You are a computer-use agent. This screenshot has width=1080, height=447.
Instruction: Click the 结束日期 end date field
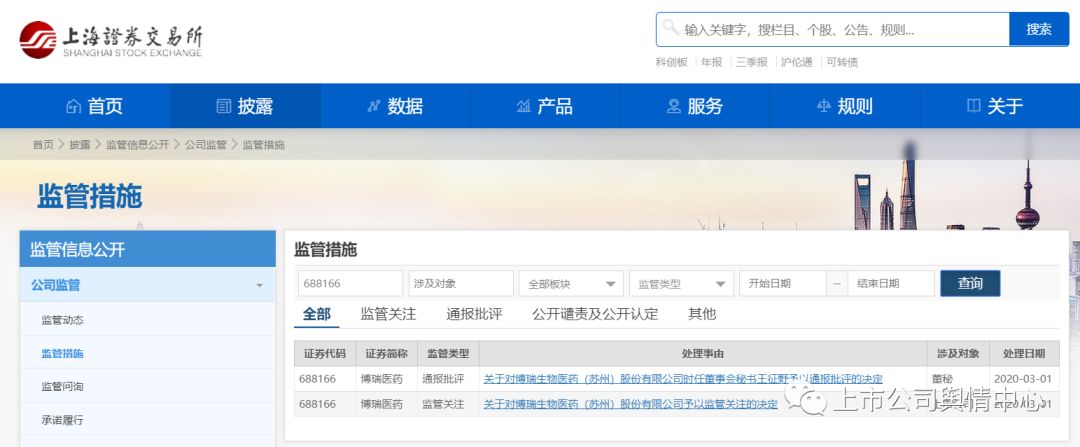[891, 283]
